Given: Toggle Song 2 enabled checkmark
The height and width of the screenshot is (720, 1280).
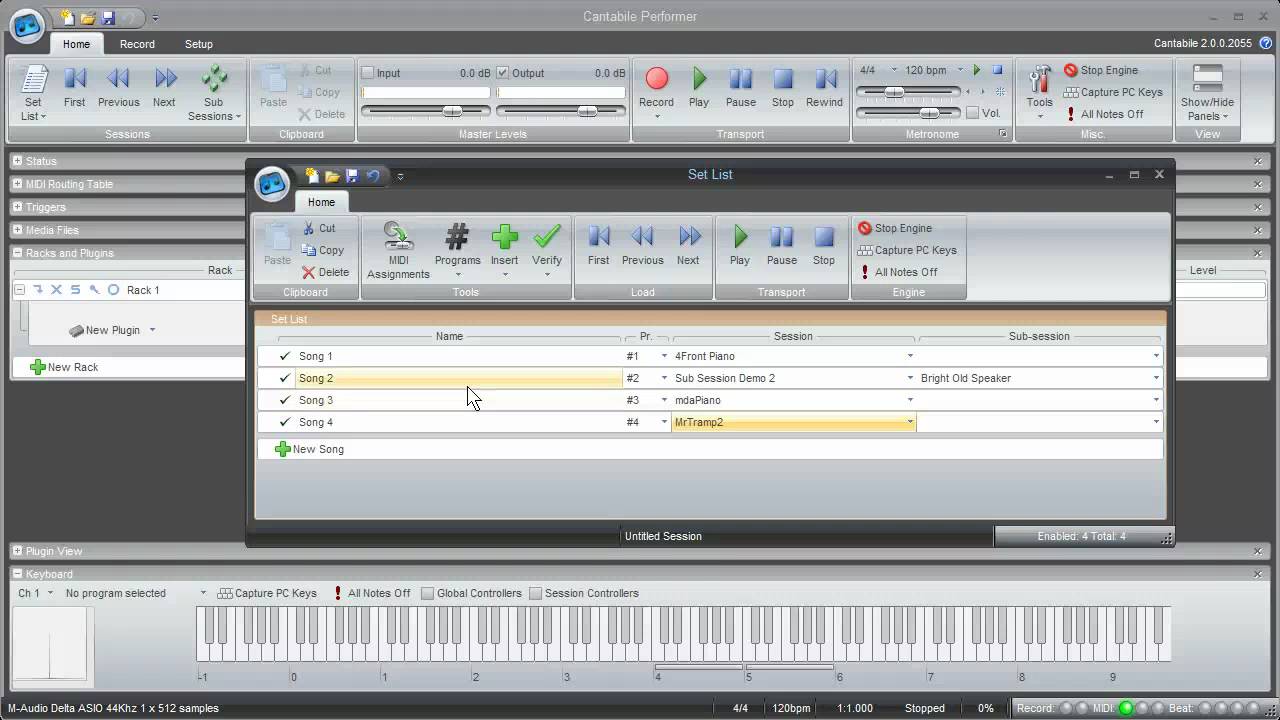Looking at the screenshot, I should click(x=285, y=378).
